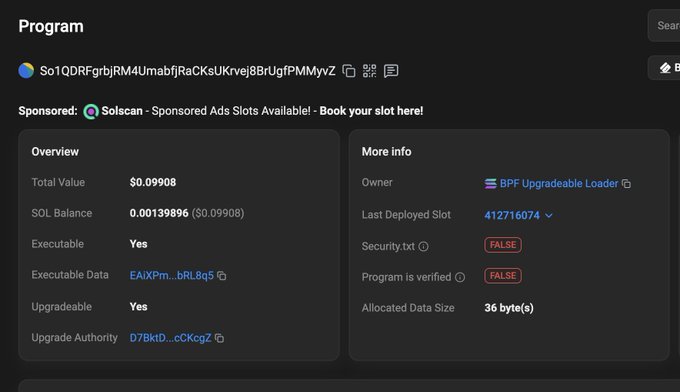Image resolution: width=680 pixels, height=392 pixels.
Task: Click the Program is verified FALSE badge
Action: [503, 276]
